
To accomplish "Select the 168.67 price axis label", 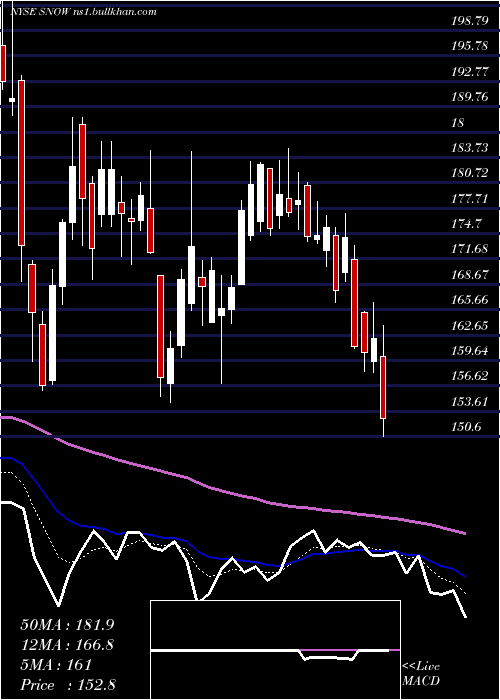I will (x=470, y=275).
